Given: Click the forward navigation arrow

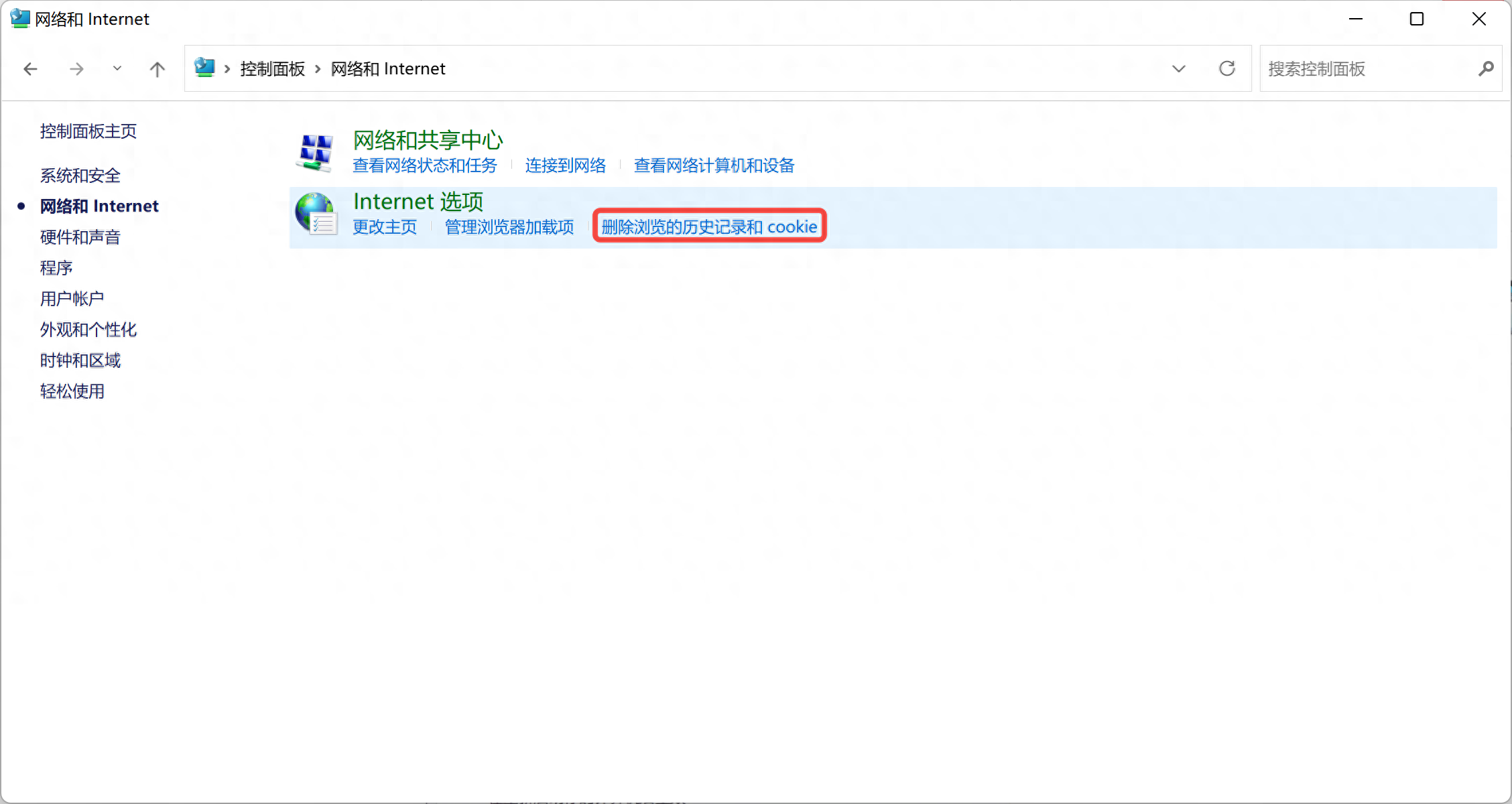Looking at the screenshot, I should [77, 68].
